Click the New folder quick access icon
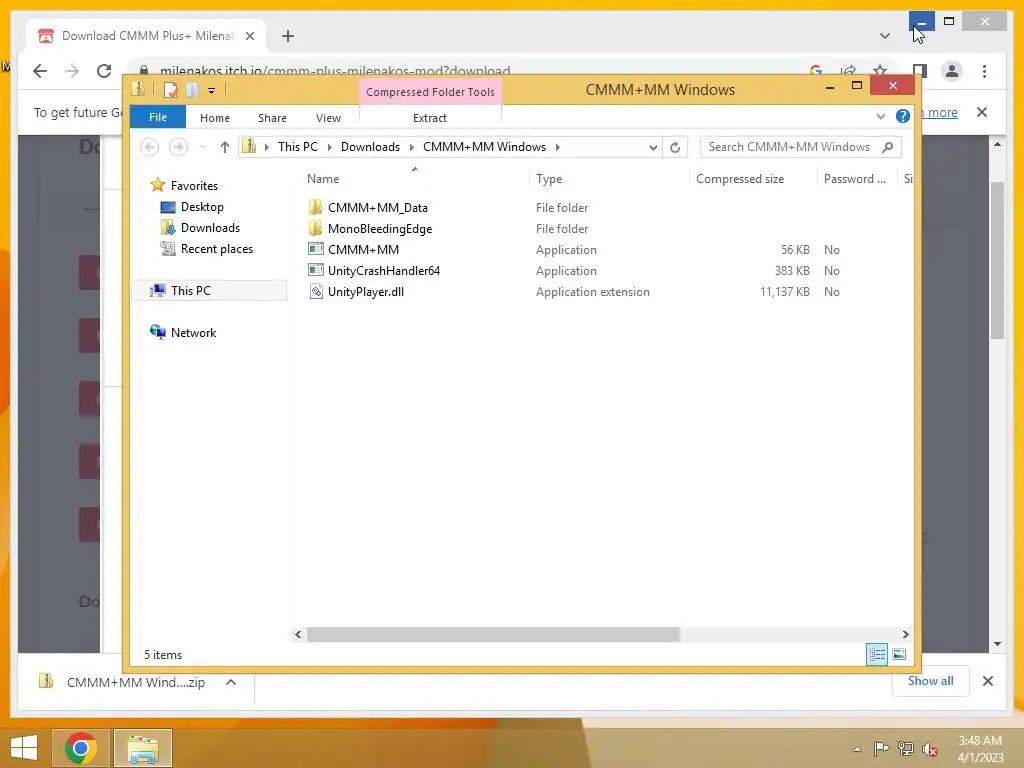1024x768 pixels. click(x=192, y=90)
